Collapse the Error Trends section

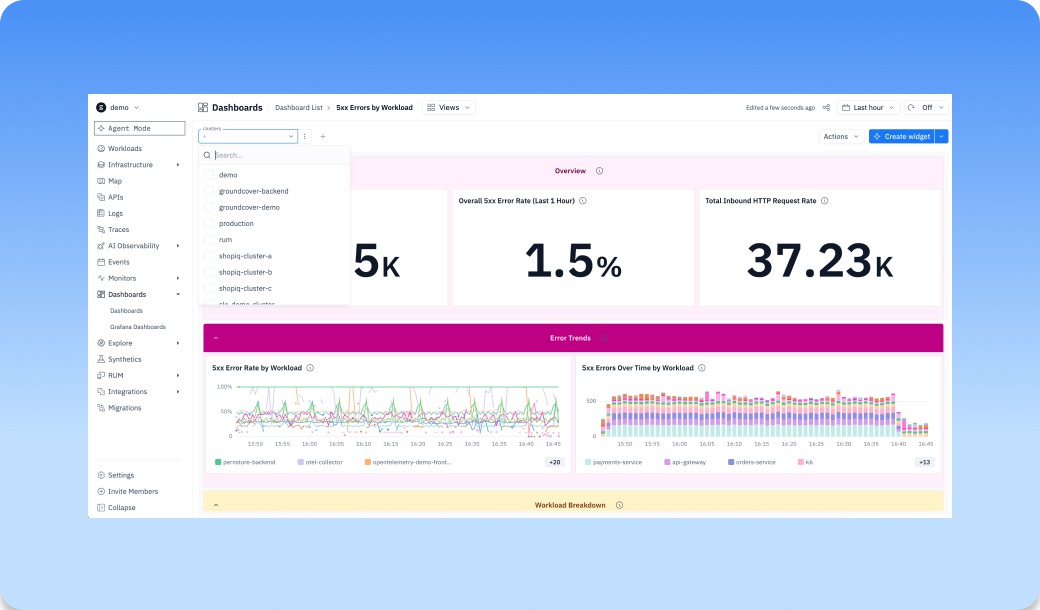[216, 338]
